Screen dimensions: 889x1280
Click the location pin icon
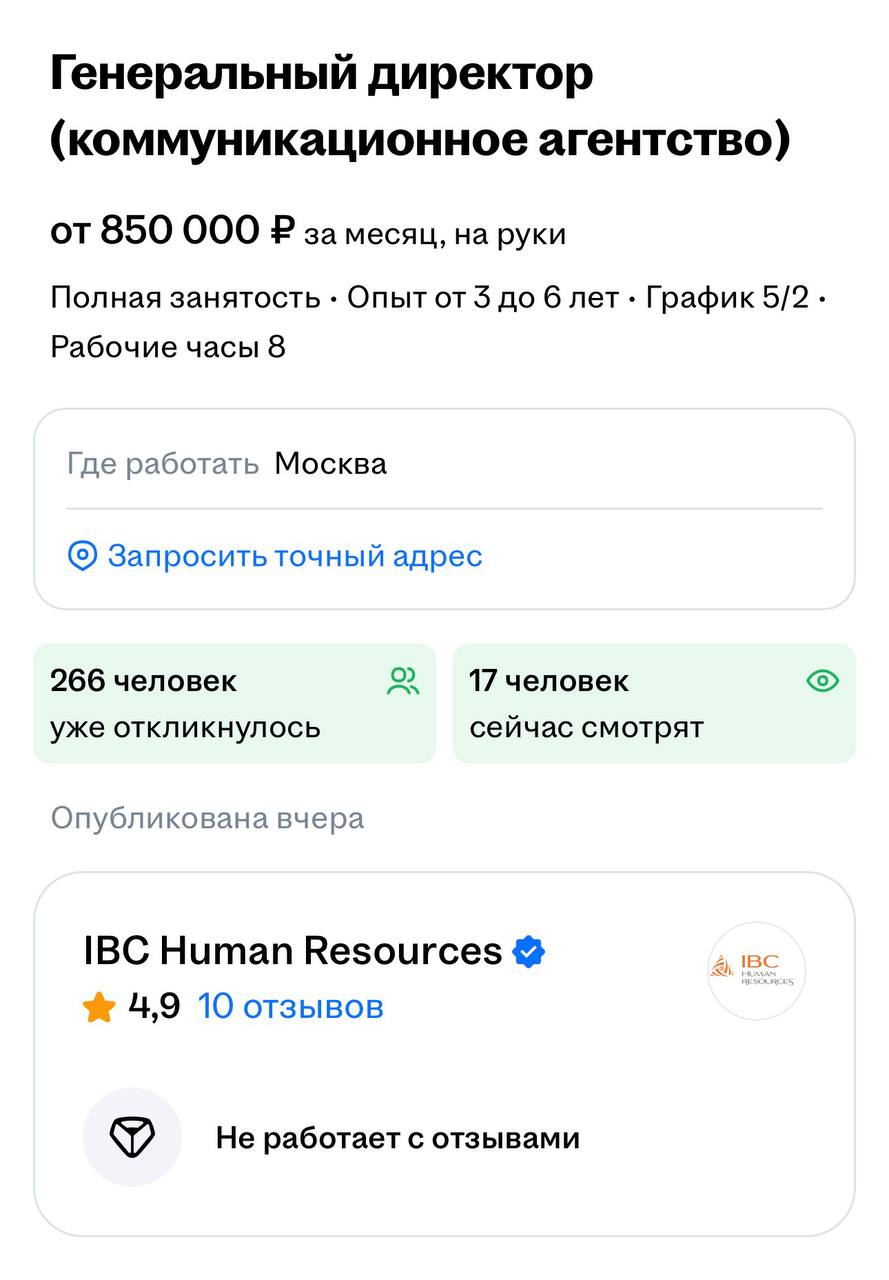[x=82, y=556]
